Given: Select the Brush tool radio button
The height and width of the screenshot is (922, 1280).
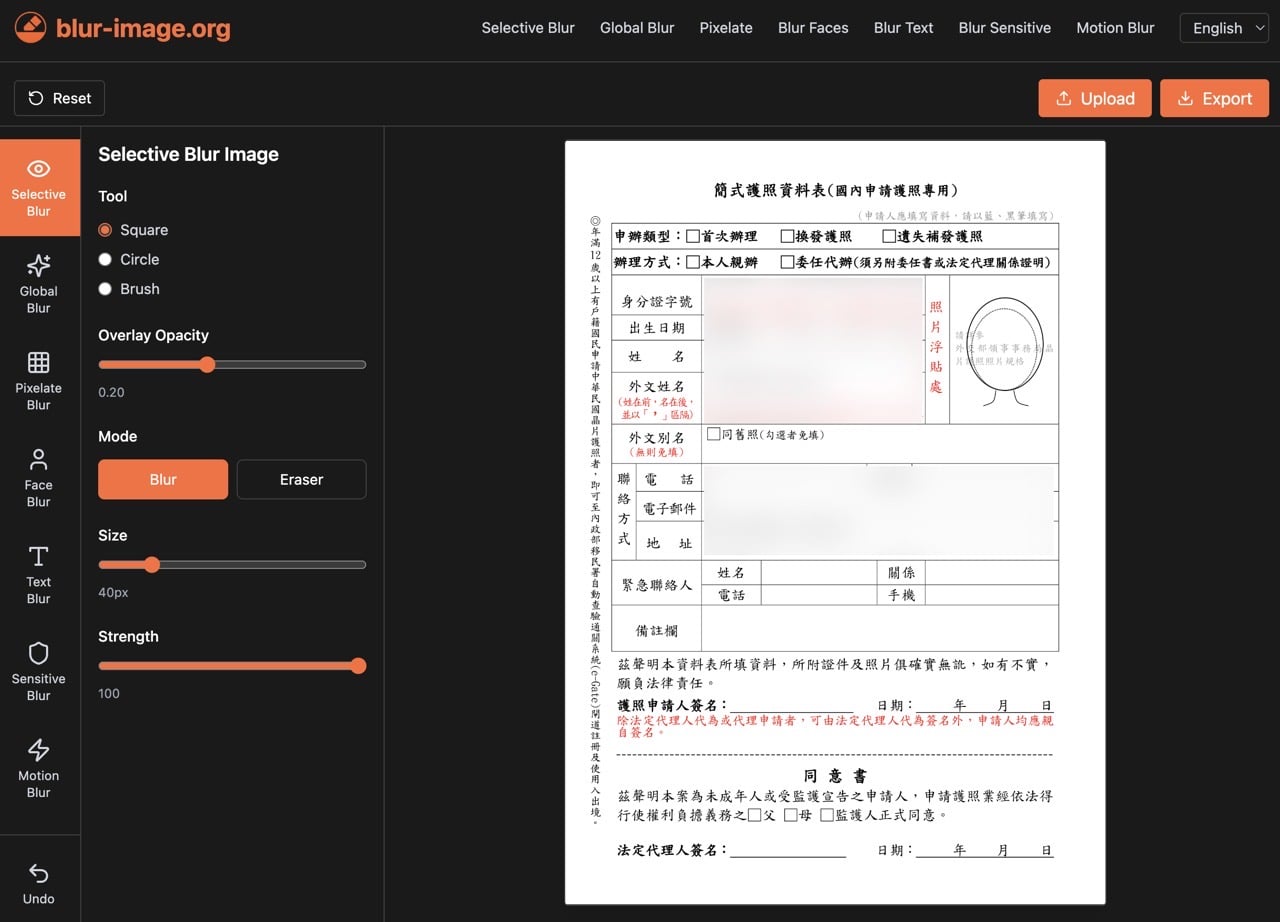Looking at the screenshot, I should click(105, 289).
